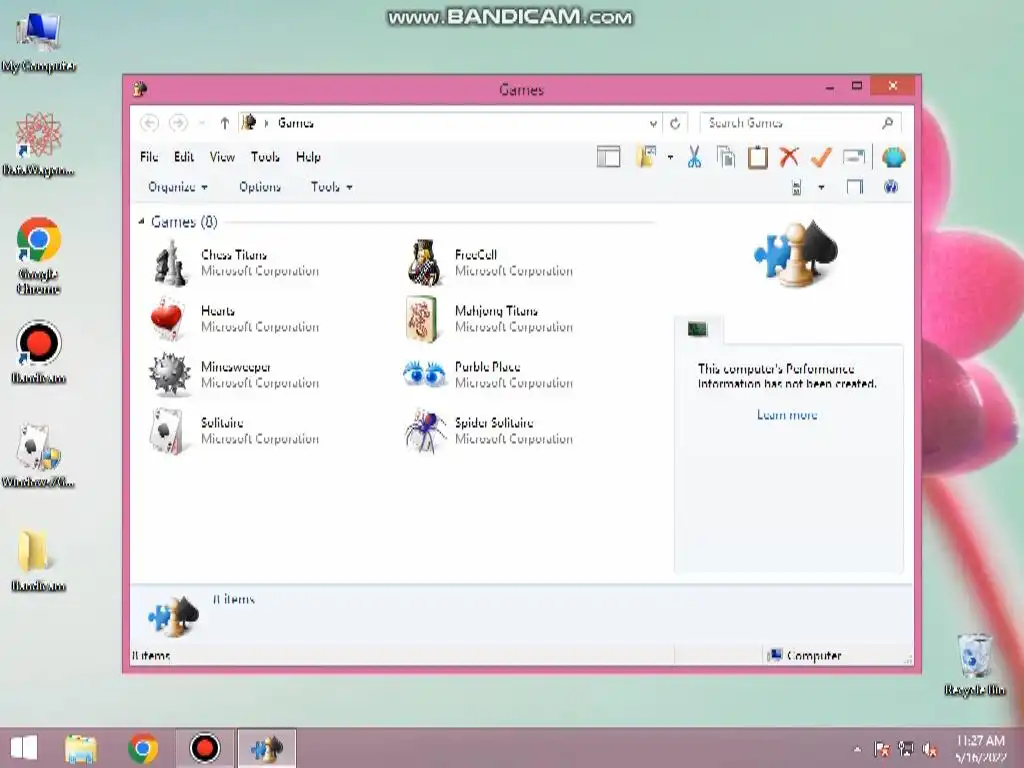Click the refresh address bar button
Viewport: 1024px width, 768px height.
point(675,123)
